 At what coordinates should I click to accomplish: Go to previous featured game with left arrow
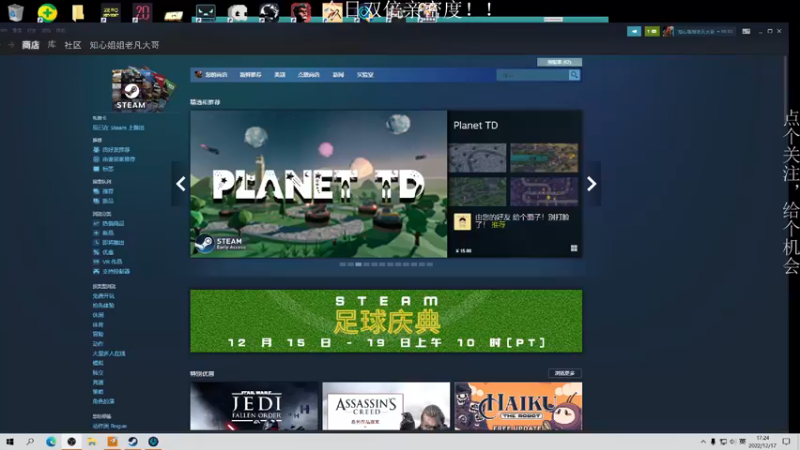(181, 184)
